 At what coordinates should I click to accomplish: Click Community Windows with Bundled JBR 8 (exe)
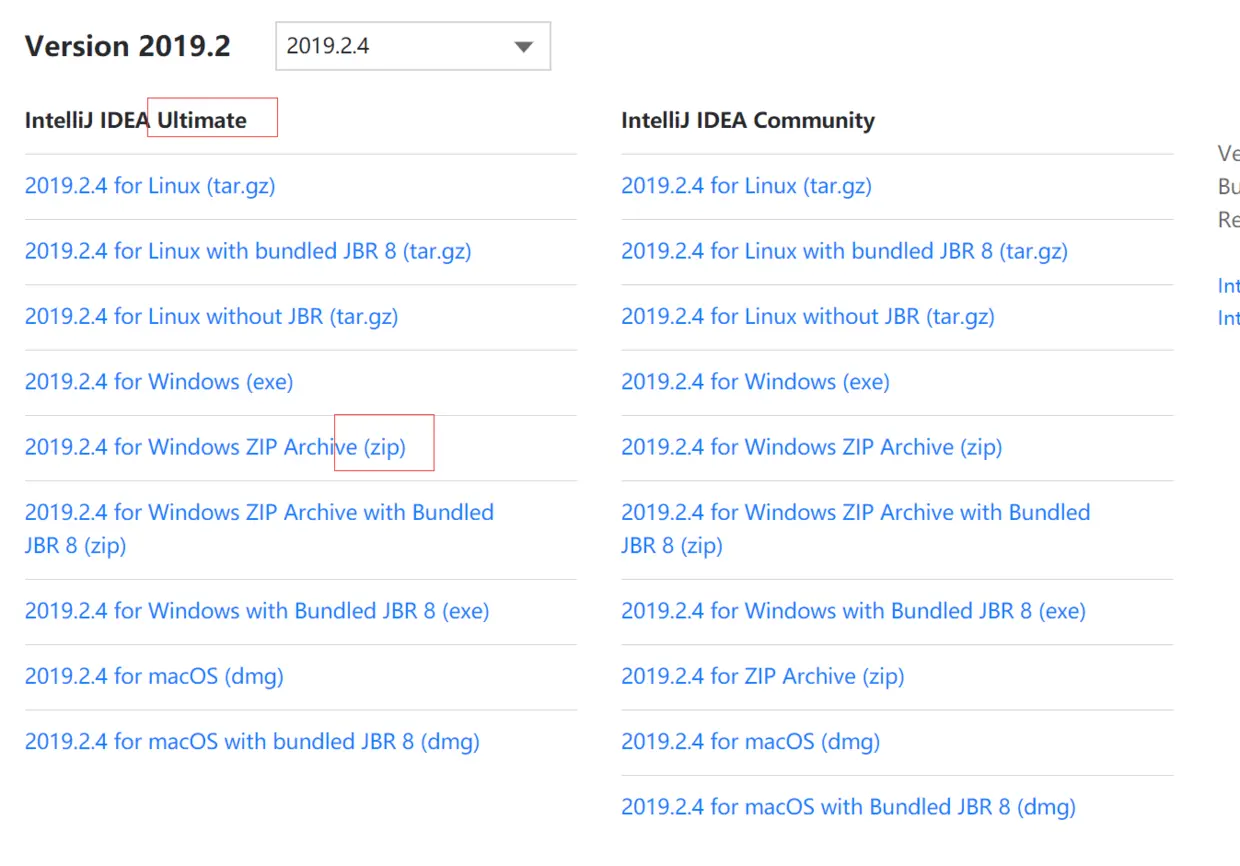pyautogui.click(x=853, y=611)
